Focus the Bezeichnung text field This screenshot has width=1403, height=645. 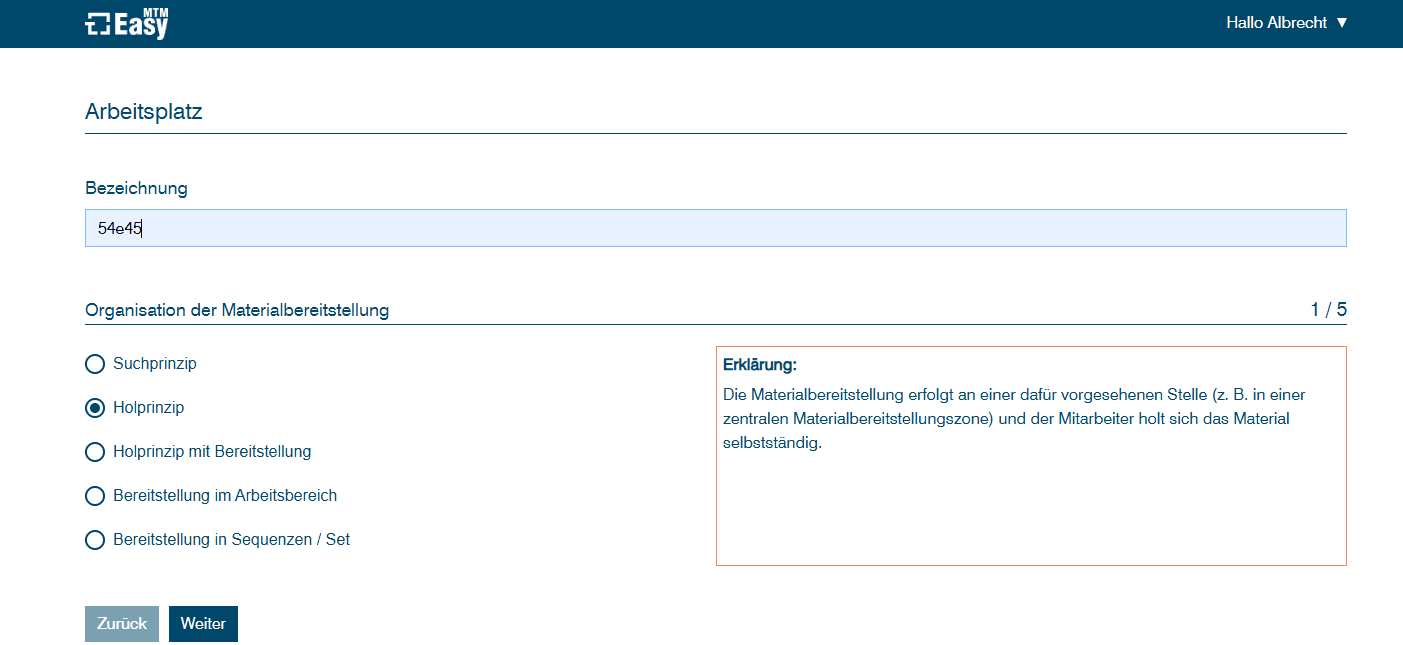(x=715, y=228)
